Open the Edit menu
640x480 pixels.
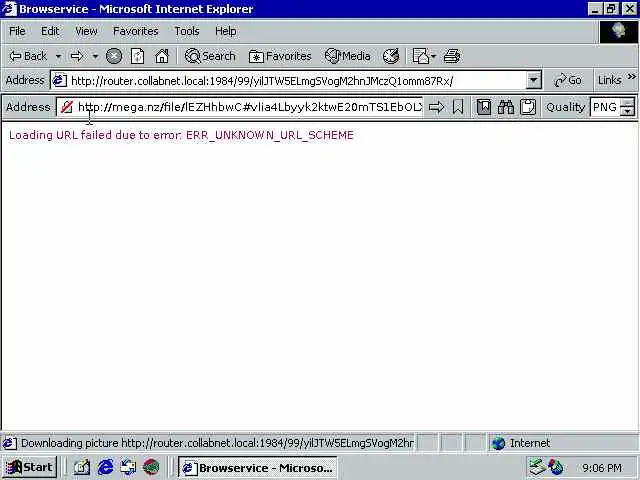50,31
